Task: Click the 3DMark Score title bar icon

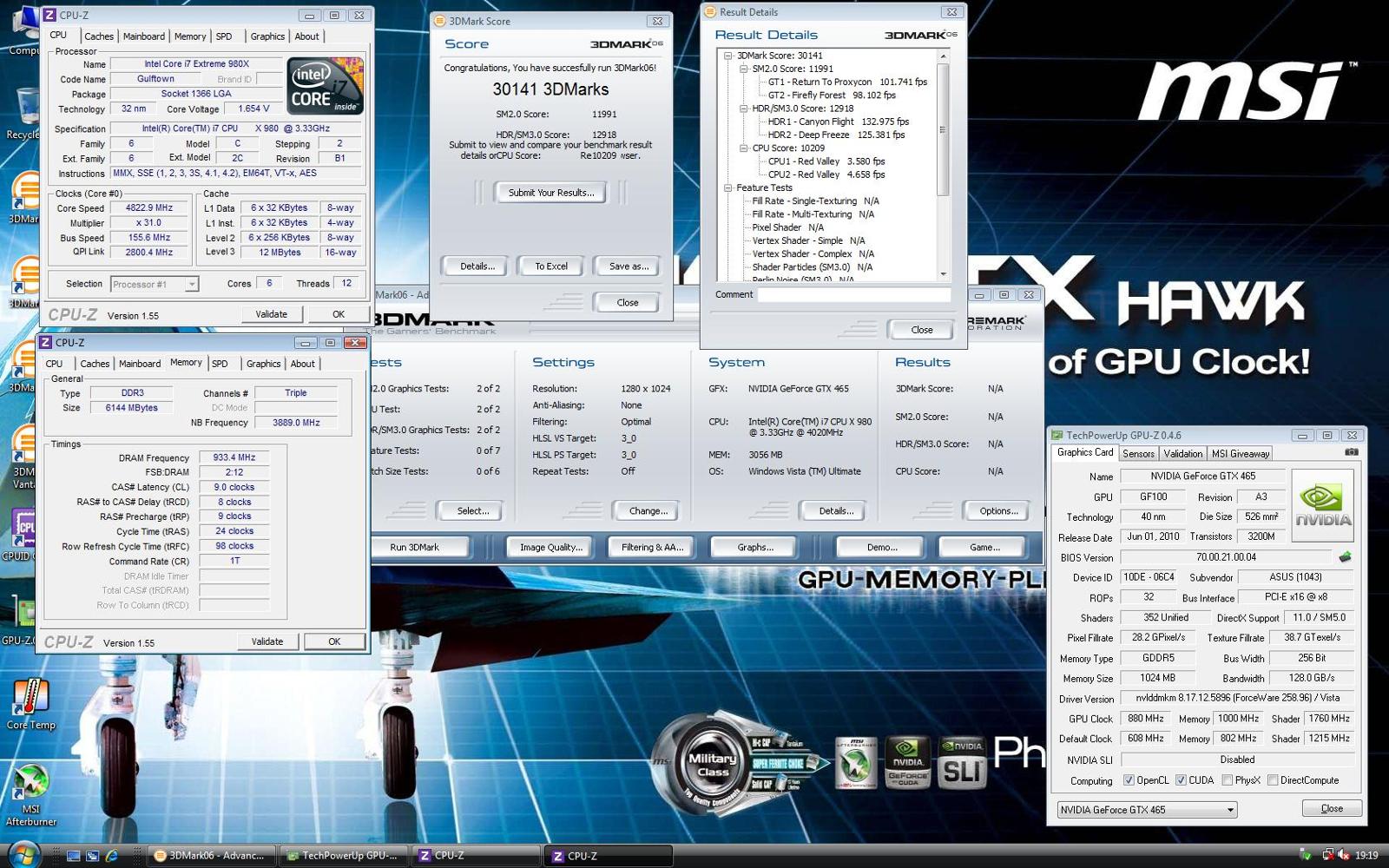Action: point(440,21)
